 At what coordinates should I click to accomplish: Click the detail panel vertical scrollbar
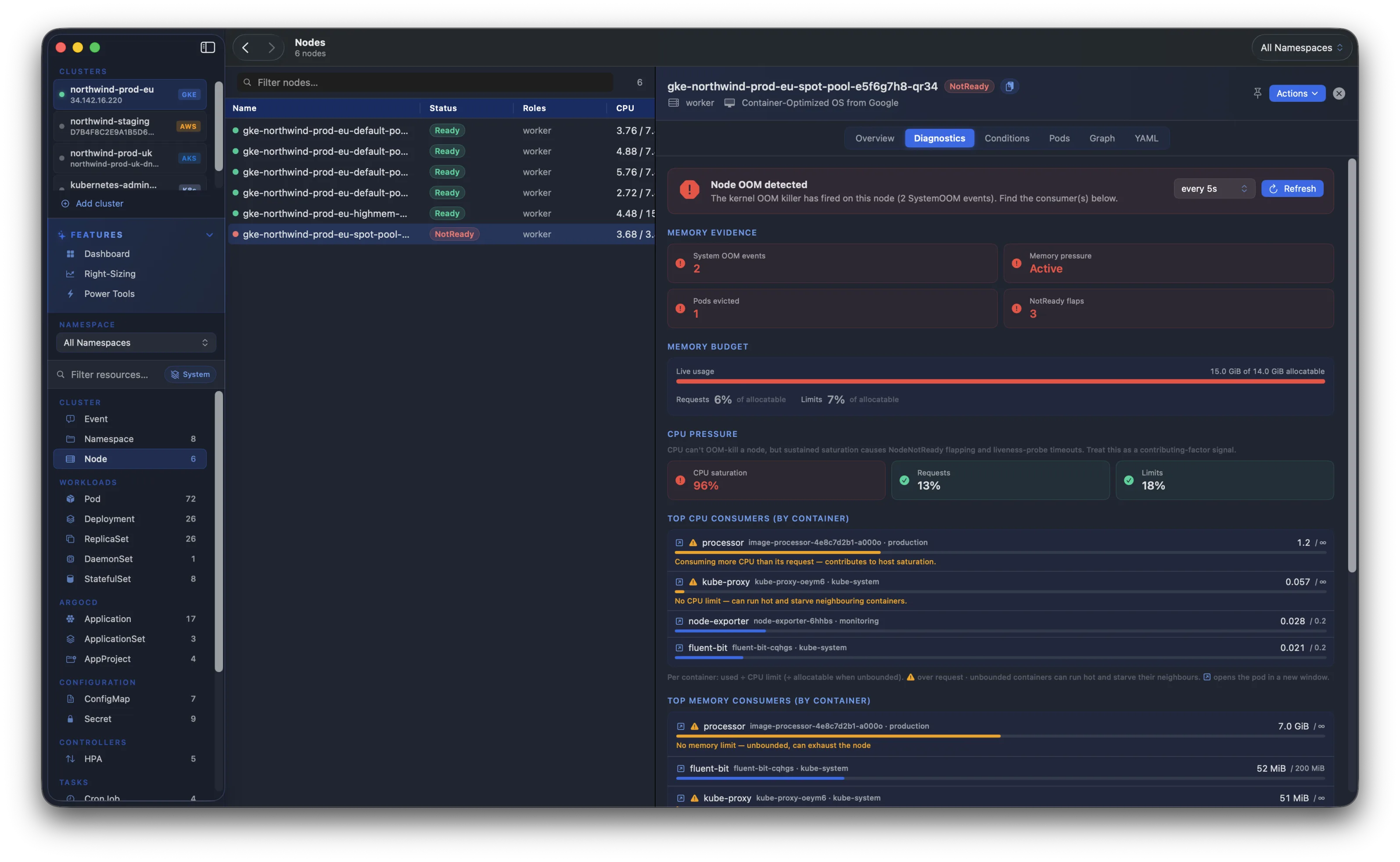1352,365
